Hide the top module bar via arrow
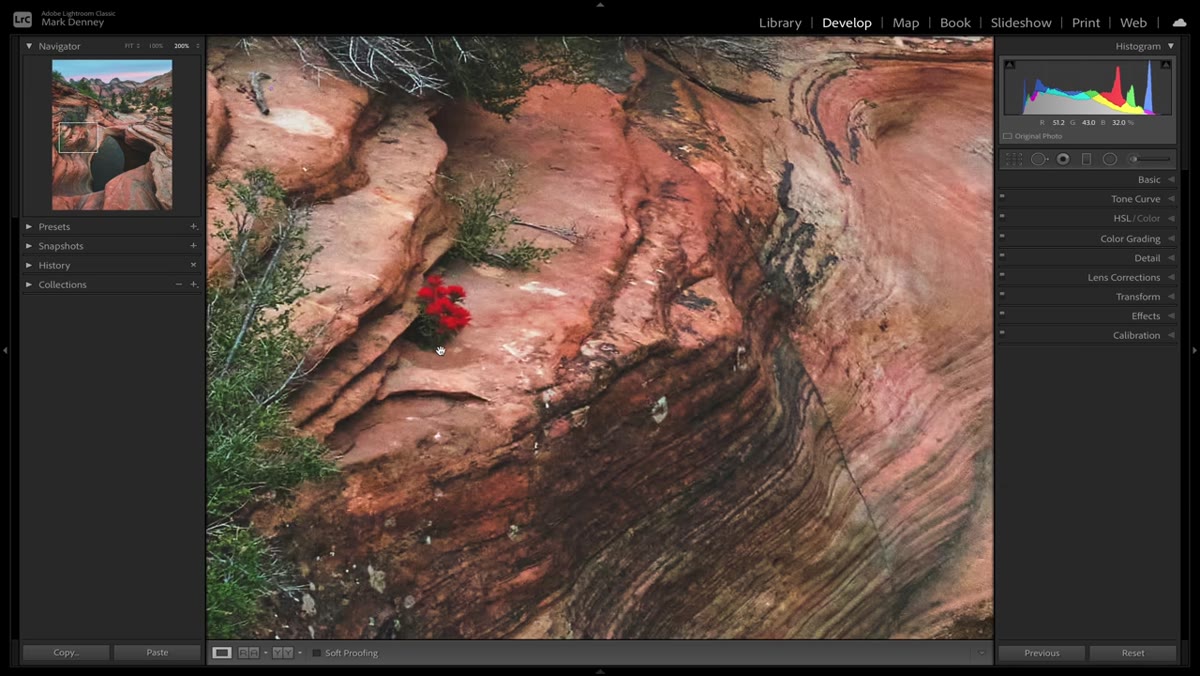 (600, 4)
